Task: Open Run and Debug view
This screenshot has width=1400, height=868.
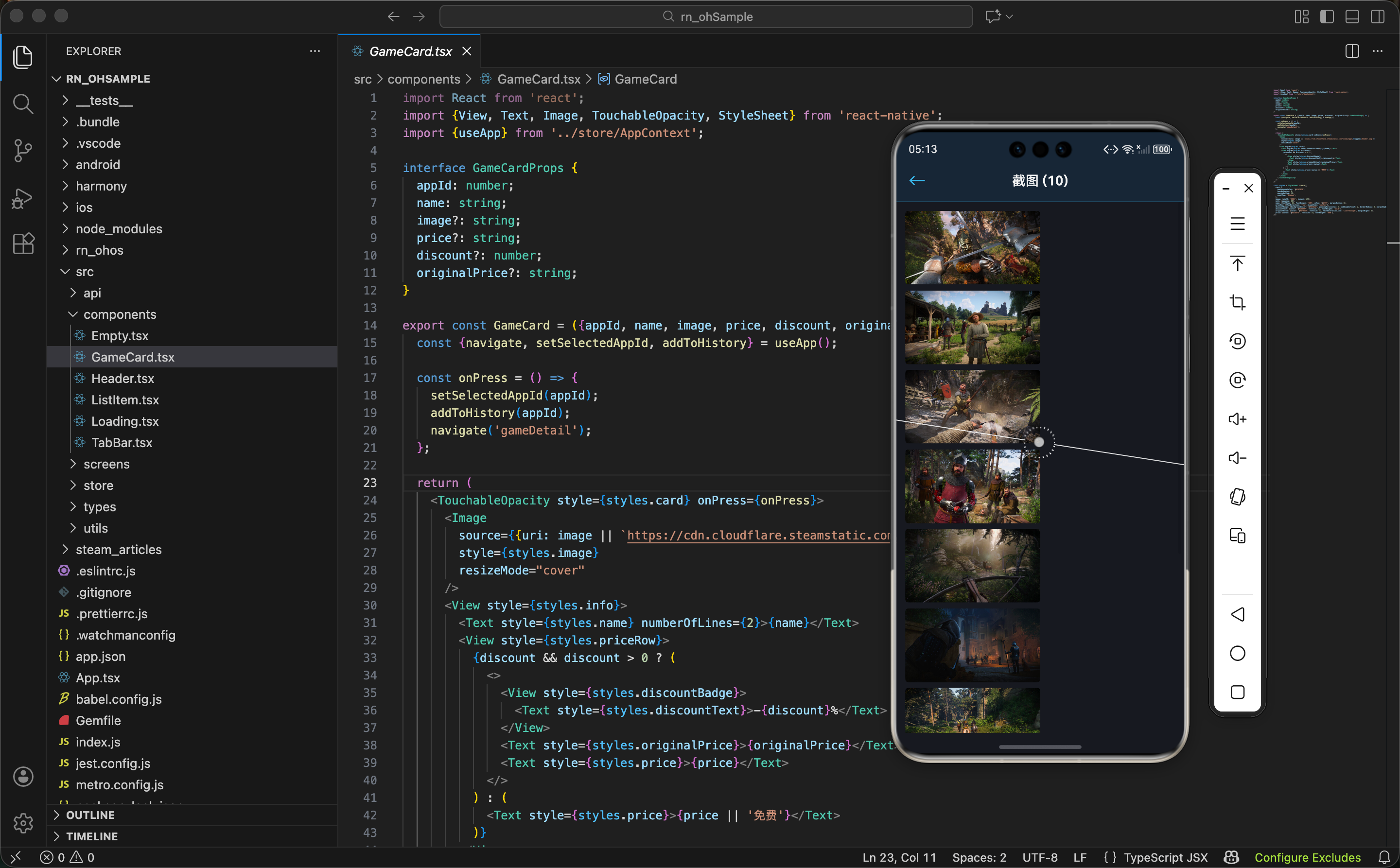Action: (23, 198)
